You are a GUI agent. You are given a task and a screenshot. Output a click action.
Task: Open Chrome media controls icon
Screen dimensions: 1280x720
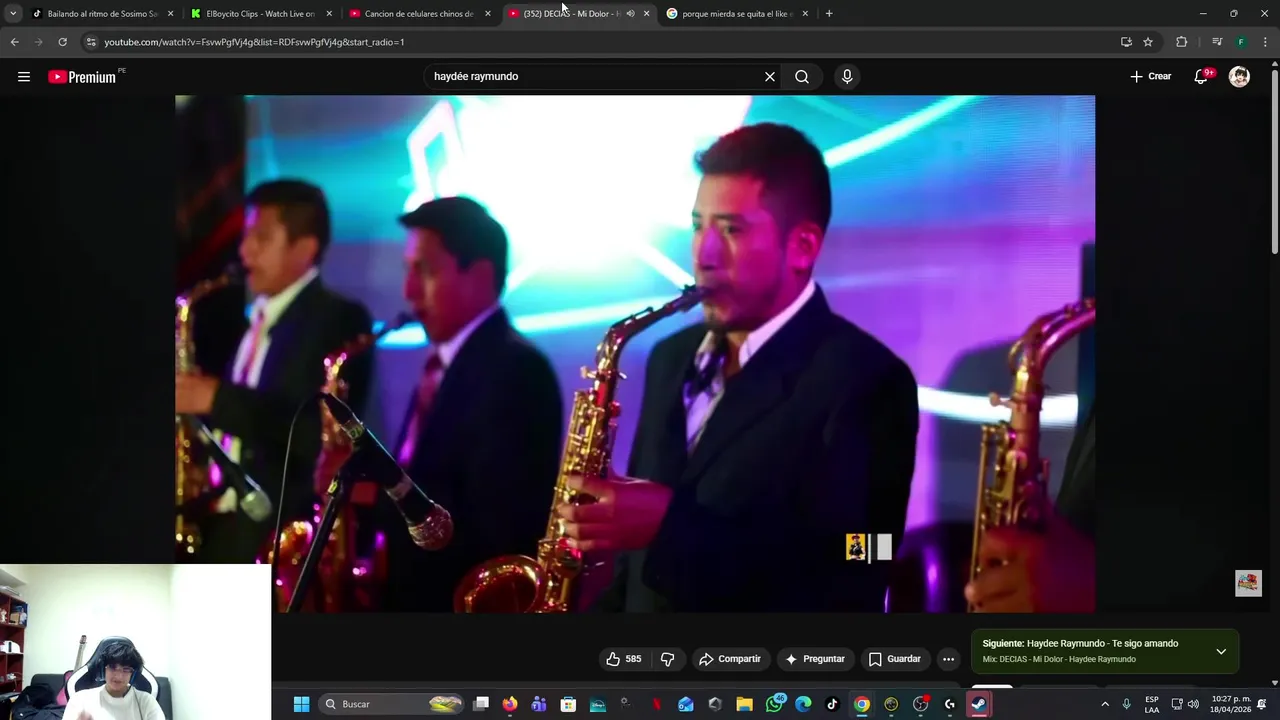[1217, 42]
